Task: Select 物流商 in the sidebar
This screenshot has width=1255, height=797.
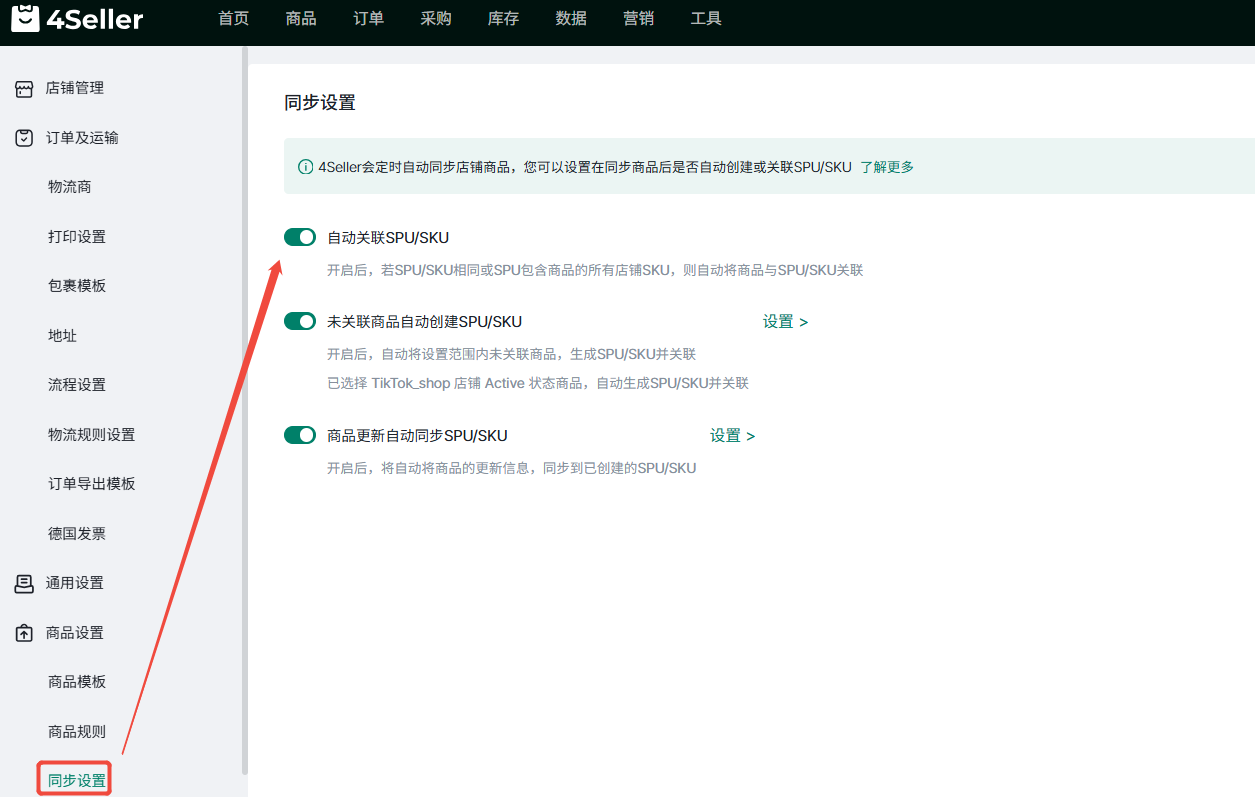Action: click(70, 187)
